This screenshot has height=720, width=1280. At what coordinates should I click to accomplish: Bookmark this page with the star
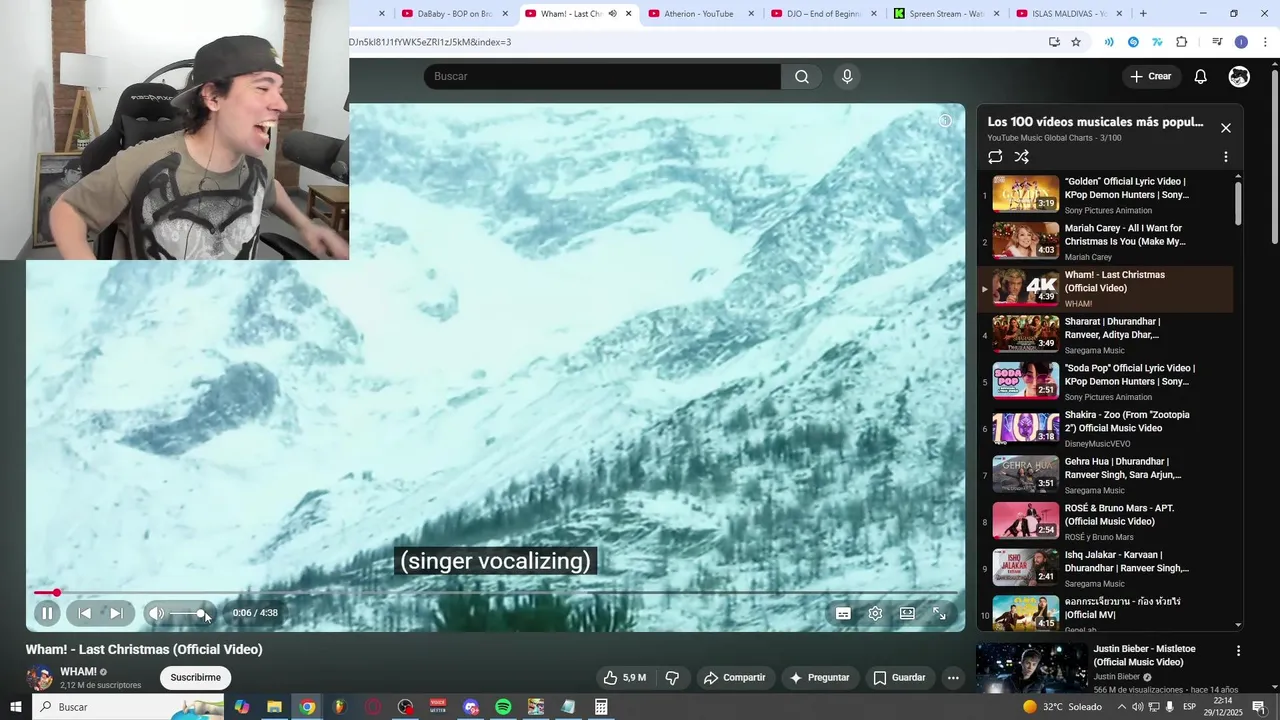(x=1076, y=42)
